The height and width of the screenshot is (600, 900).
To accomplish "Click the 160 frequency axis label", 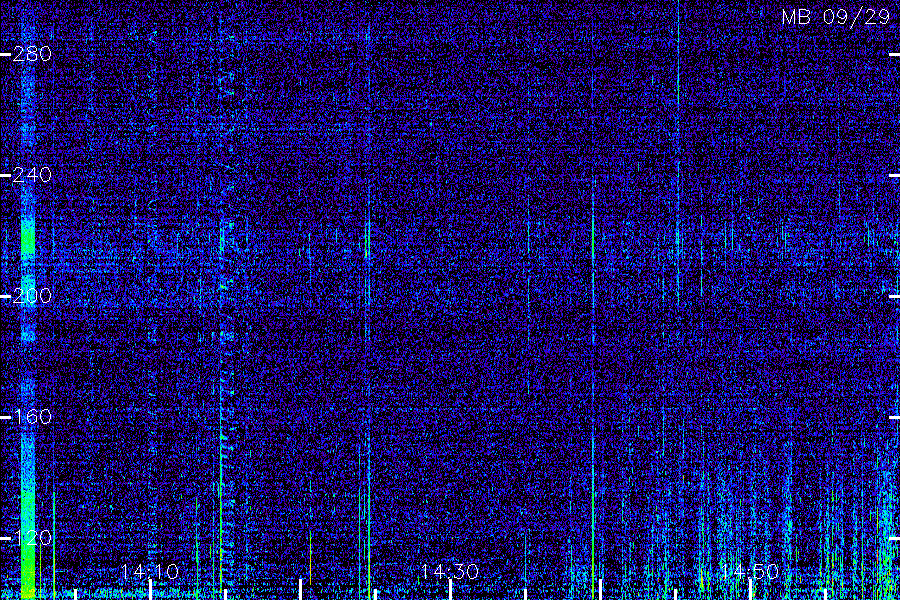I will [32, 417].
